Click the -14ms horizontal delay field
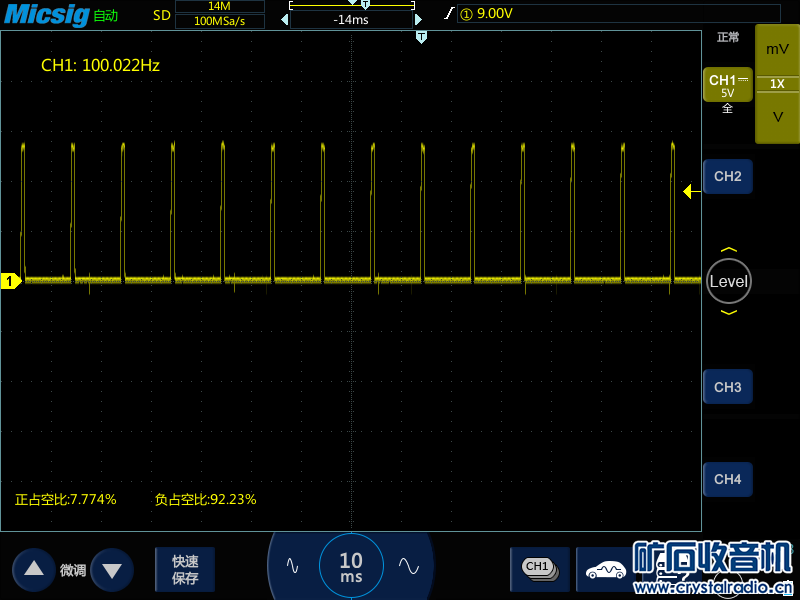This screenshot has height=600, width=800. coord(350,19)
